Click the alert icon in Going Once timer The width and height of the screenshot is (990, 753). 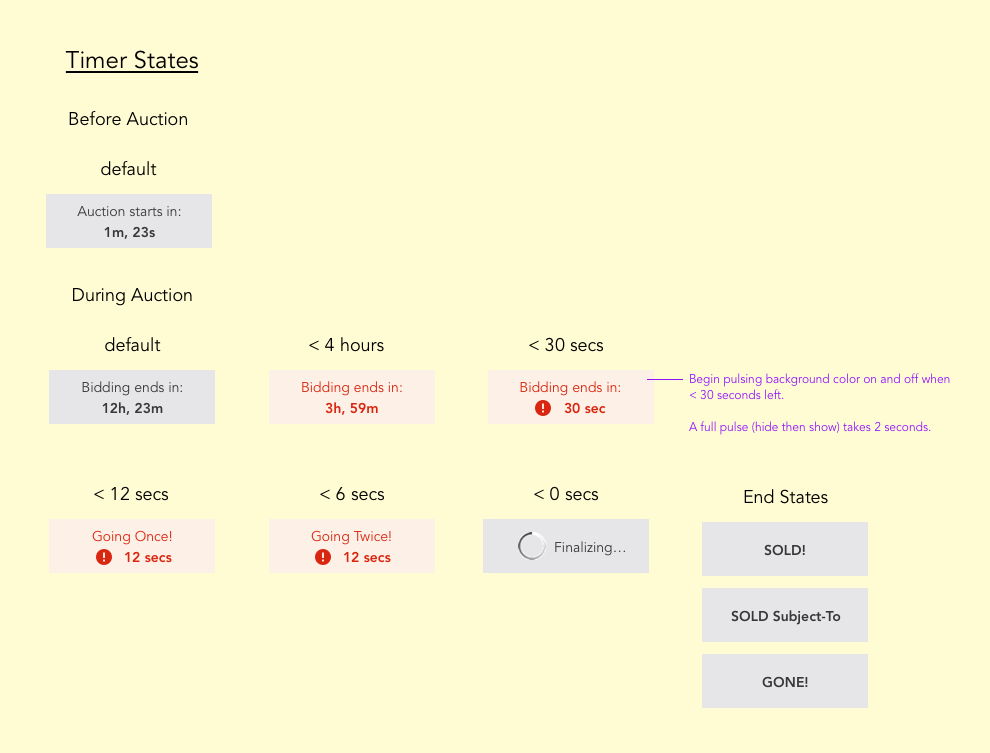(x=104, y=557)
